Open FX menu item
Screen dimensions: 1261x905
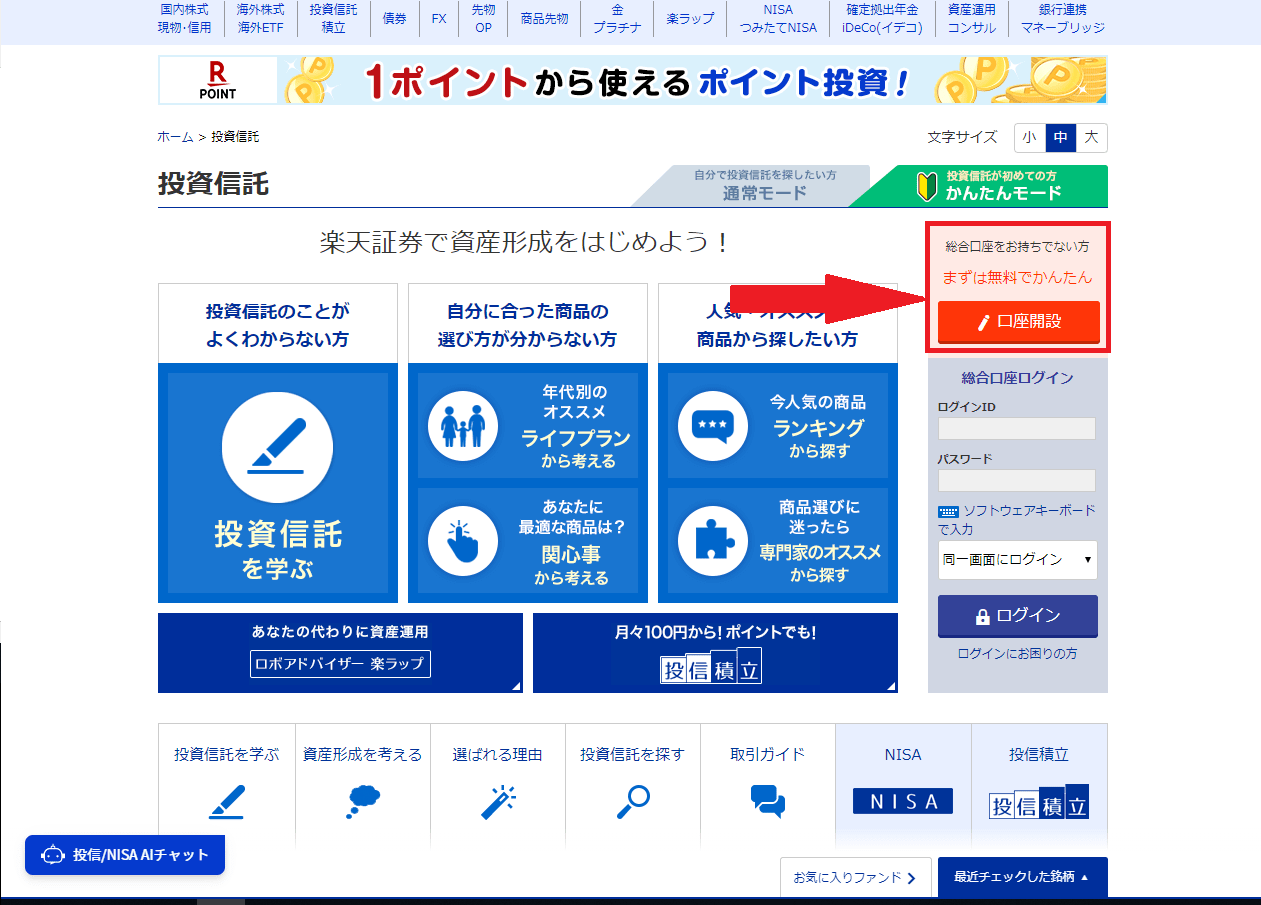439,18
